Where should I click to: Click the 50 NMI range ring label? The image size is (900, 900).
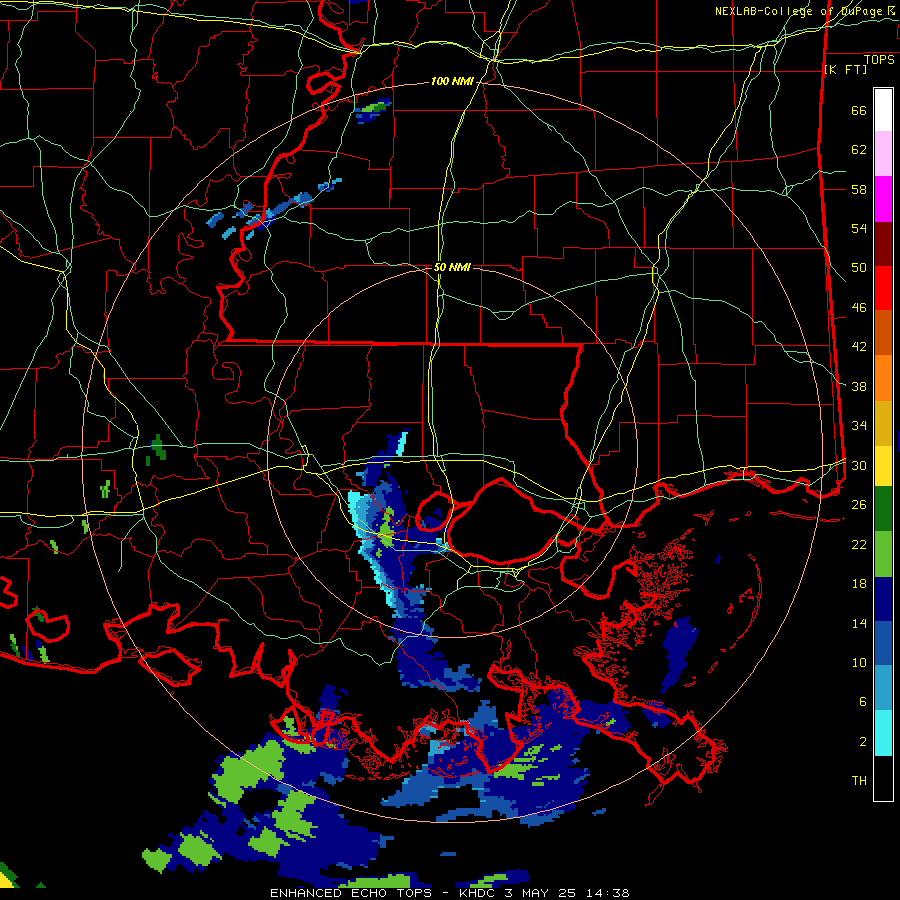452,267
